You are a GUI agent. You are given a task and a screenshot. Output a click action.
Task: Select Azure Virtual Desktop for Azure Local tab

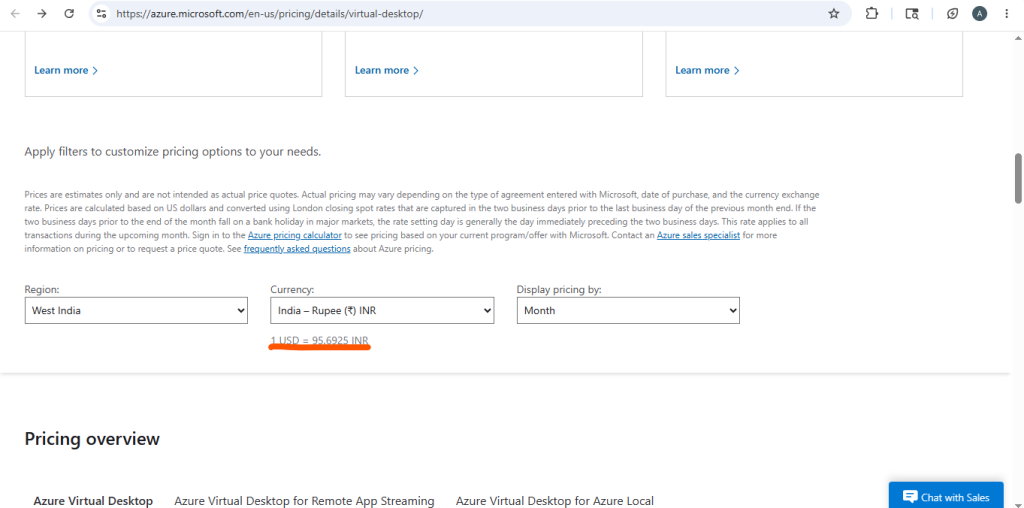[x=554, y=501]
